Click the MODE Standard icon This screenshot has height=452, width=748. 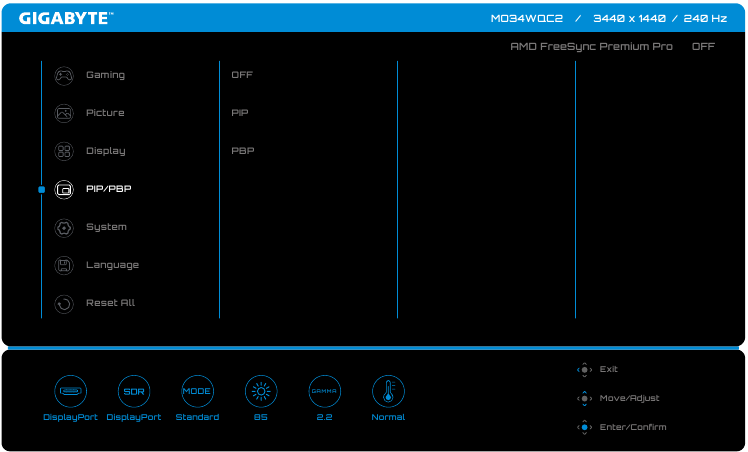[x=197, y=391]
